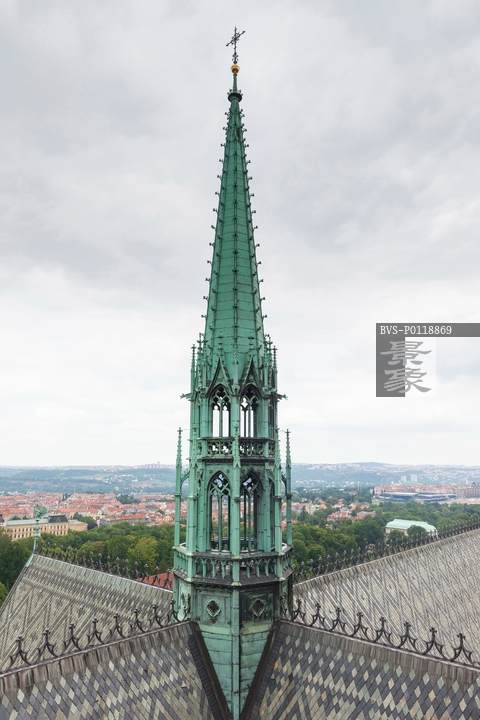480x720 pixels.
Task: Click the 景象 watermark logo
Action: [x=406, y=366]
